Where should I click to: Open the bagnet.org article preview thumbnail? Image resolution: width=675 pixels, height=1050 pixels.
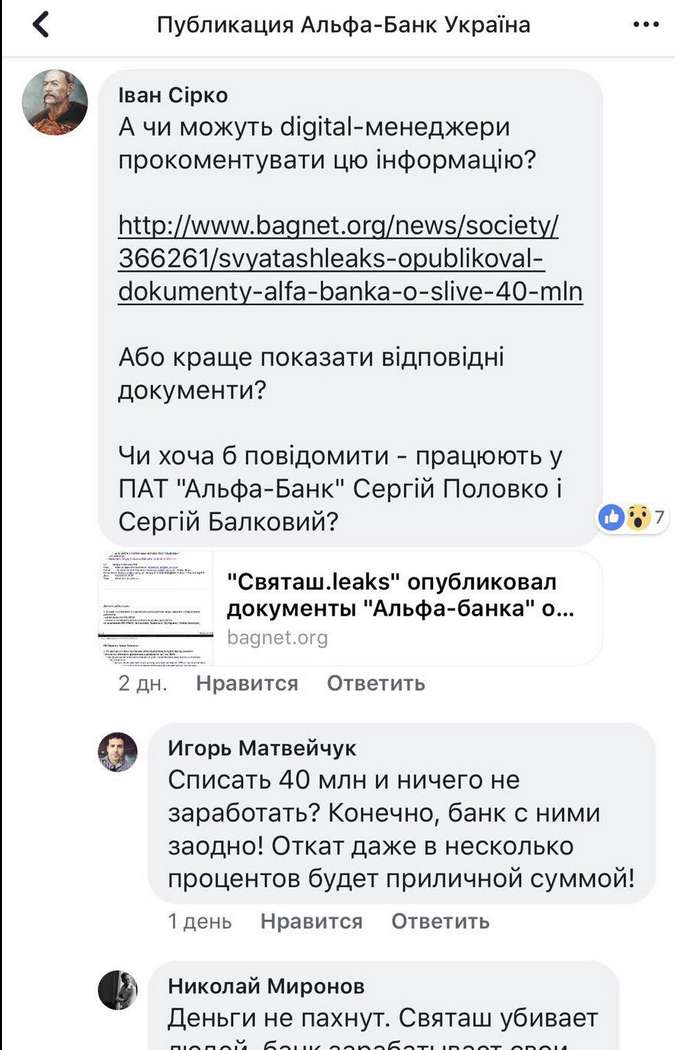tap(155, 608)
